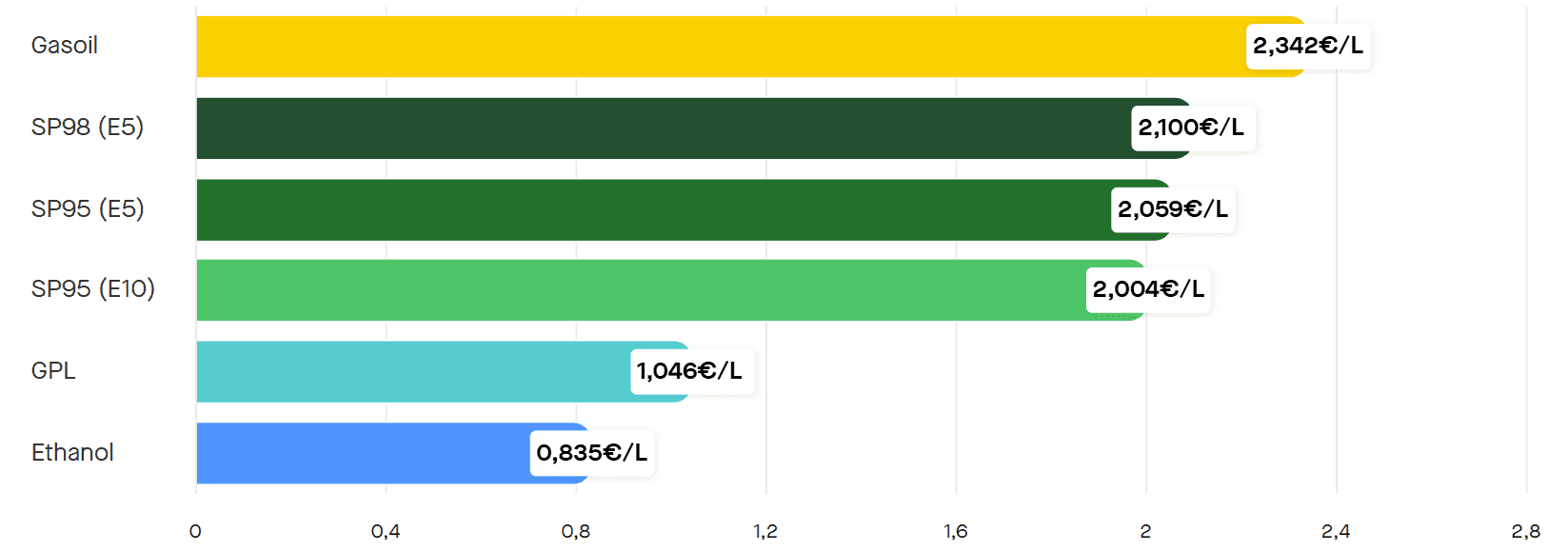Click the GPL category label
Viewport: 1568px width, 552px height.
[x=53, y=371]
